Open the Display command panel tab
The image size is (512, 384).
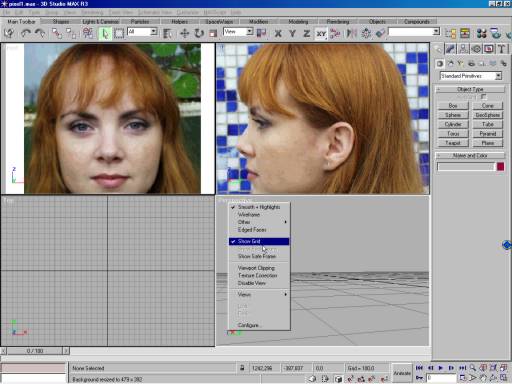pos(489,49)
